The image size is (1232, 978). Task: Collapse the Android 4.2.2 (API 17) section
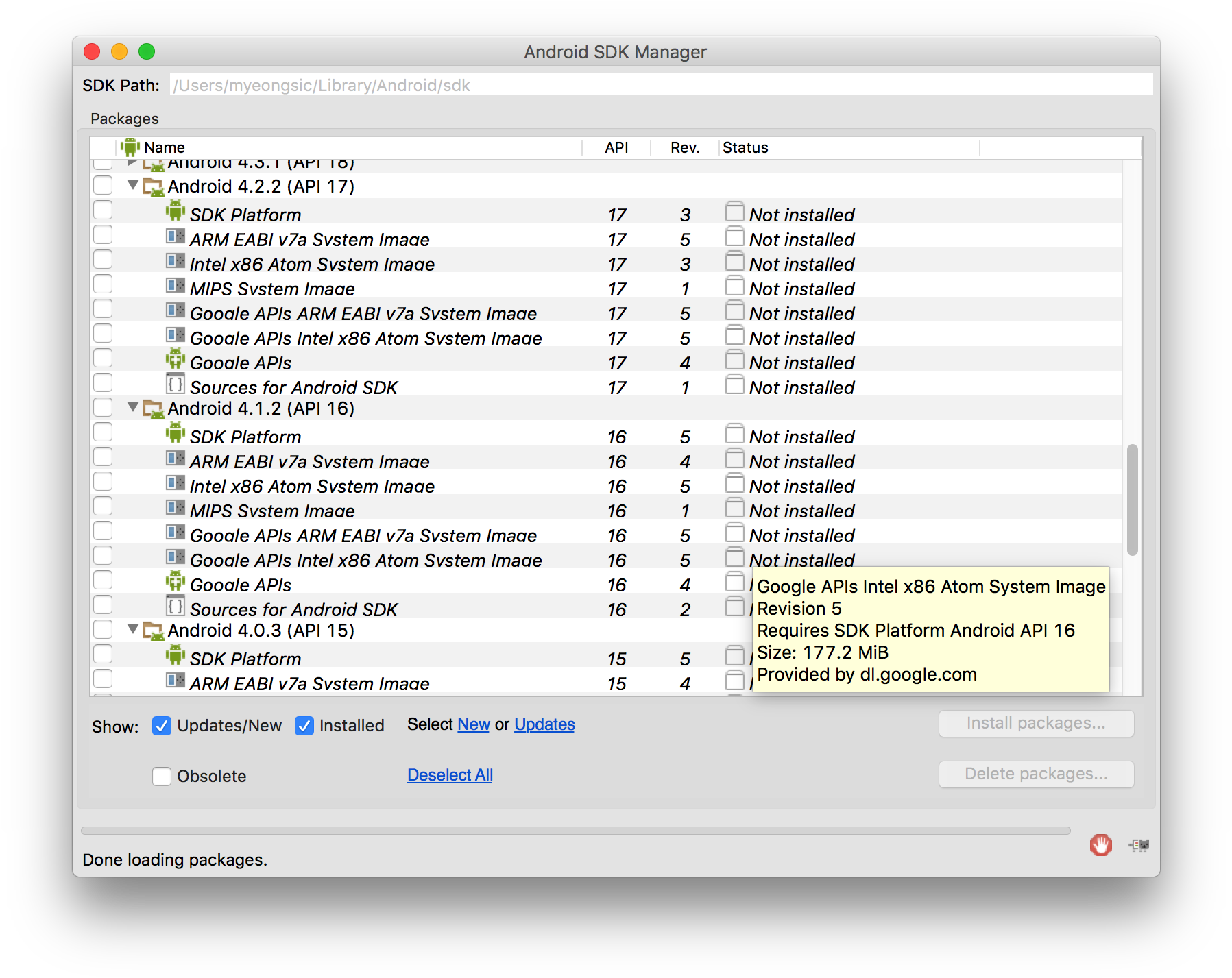coord(132,185)
